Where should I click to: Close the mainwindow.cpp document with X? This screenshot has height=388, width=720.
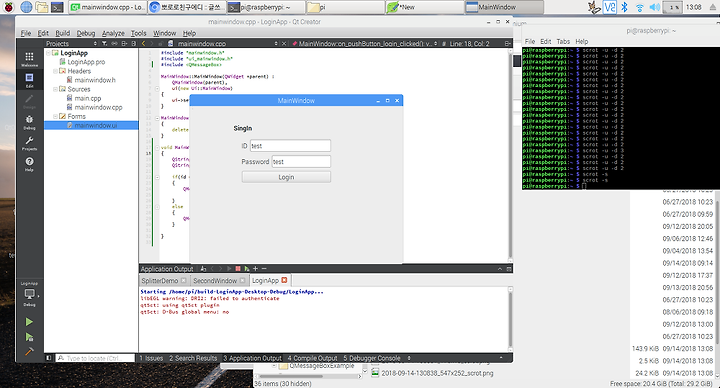(x=284, y=44)
